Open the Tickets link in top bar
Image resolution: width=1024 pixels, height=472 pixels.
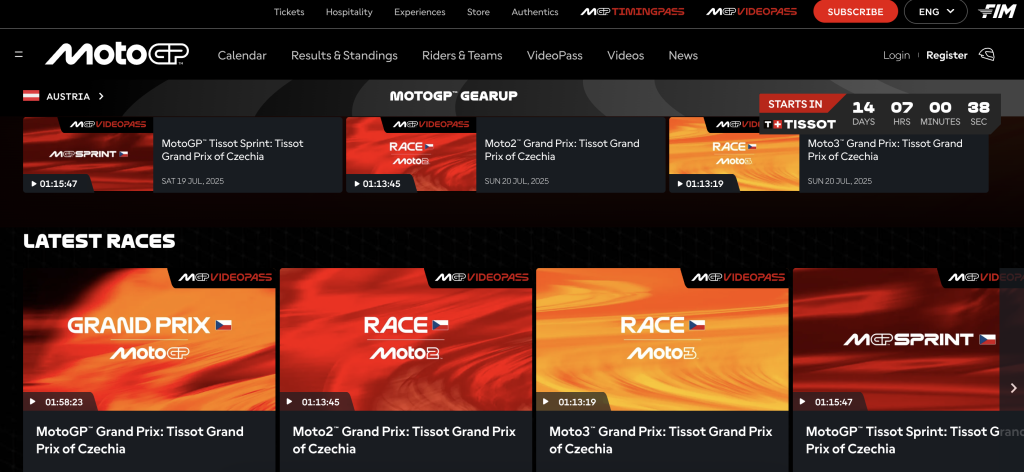[289, 12]
